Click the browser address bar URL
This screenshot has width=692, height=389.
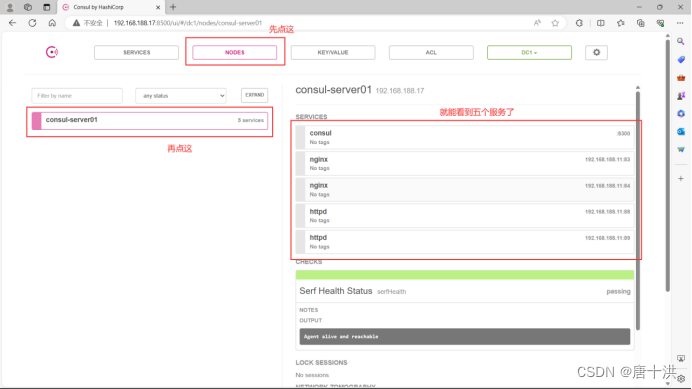(x=188, y=23)
